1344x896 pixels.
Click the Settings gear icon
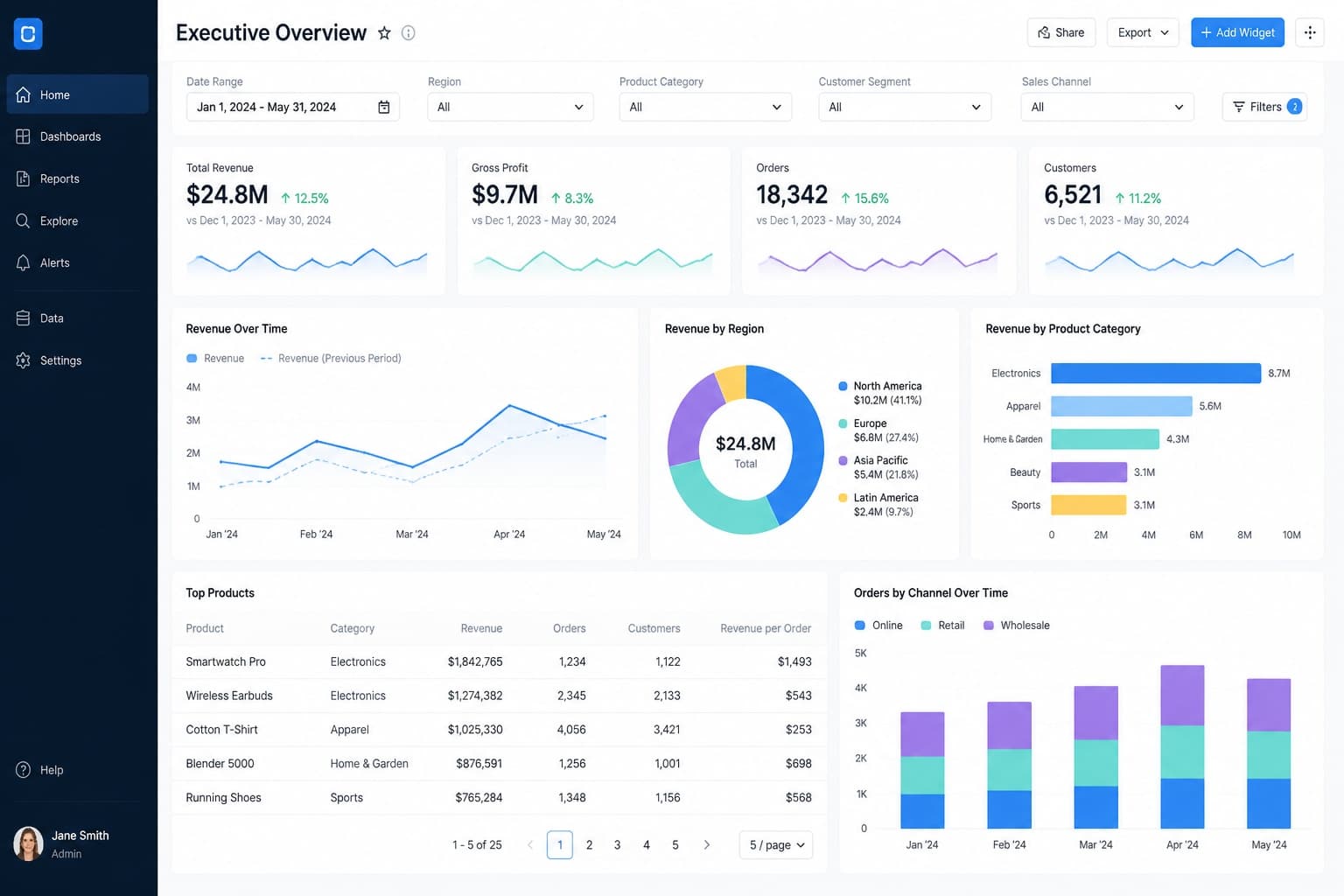coord(24,360)
